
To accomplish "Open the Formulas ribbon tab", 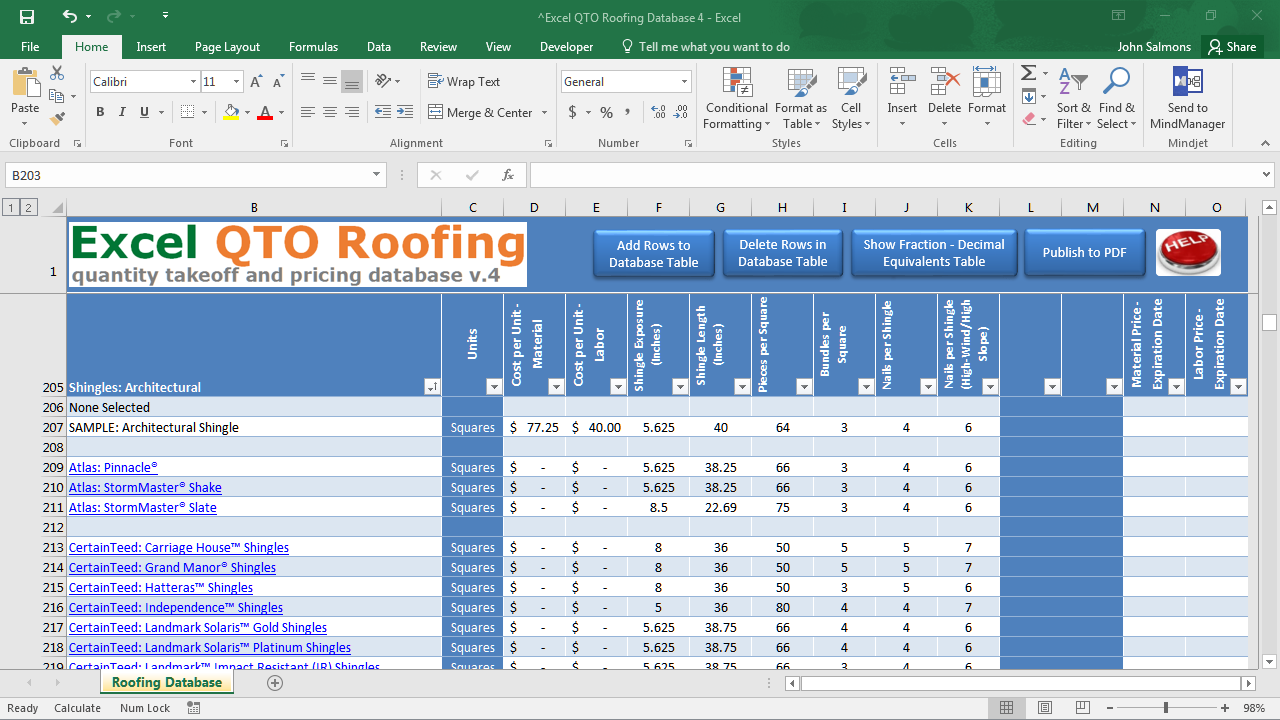I will 313,47.
